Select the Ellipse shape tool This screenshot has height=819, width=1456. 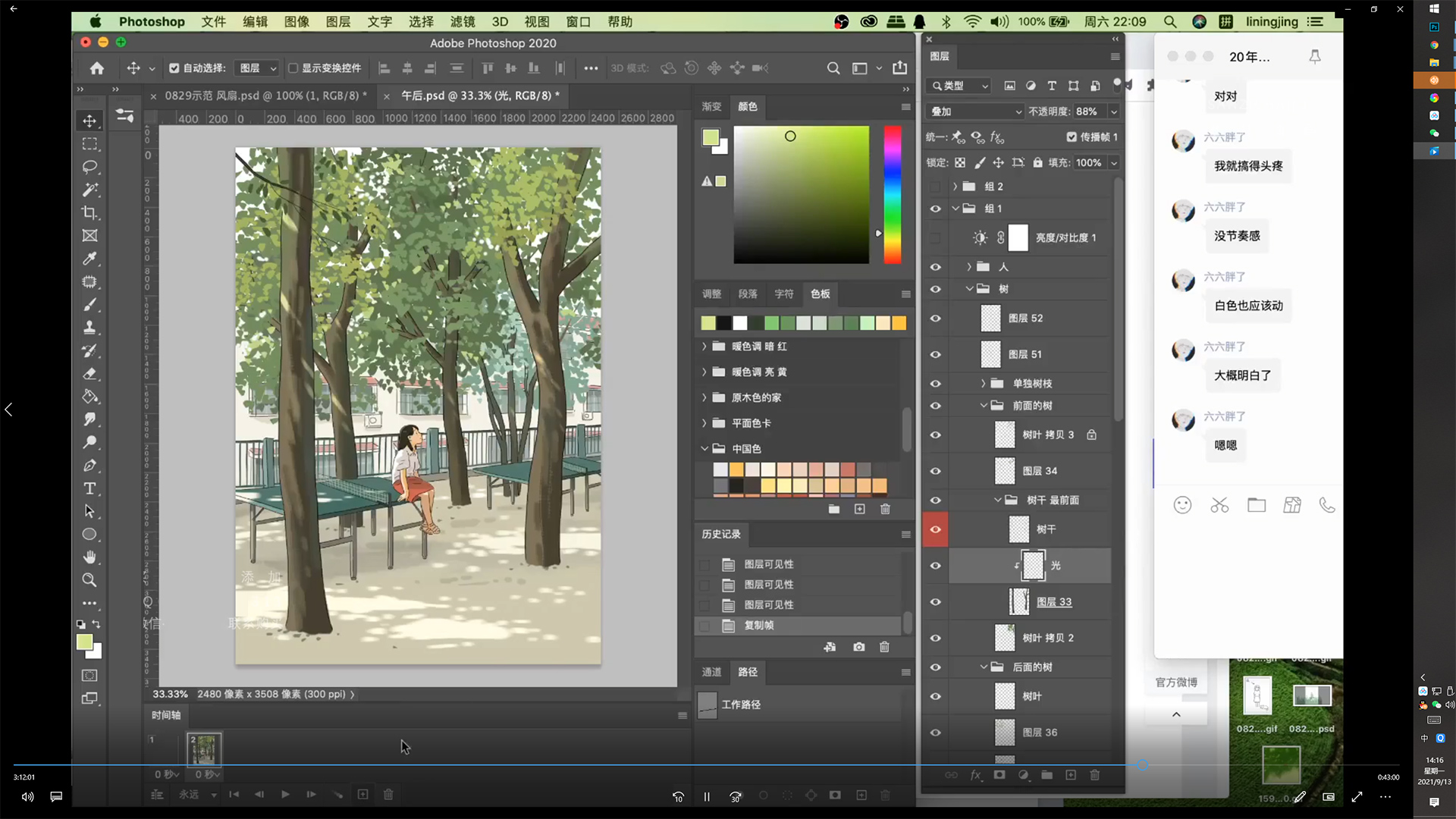click(x=89, y=534)
